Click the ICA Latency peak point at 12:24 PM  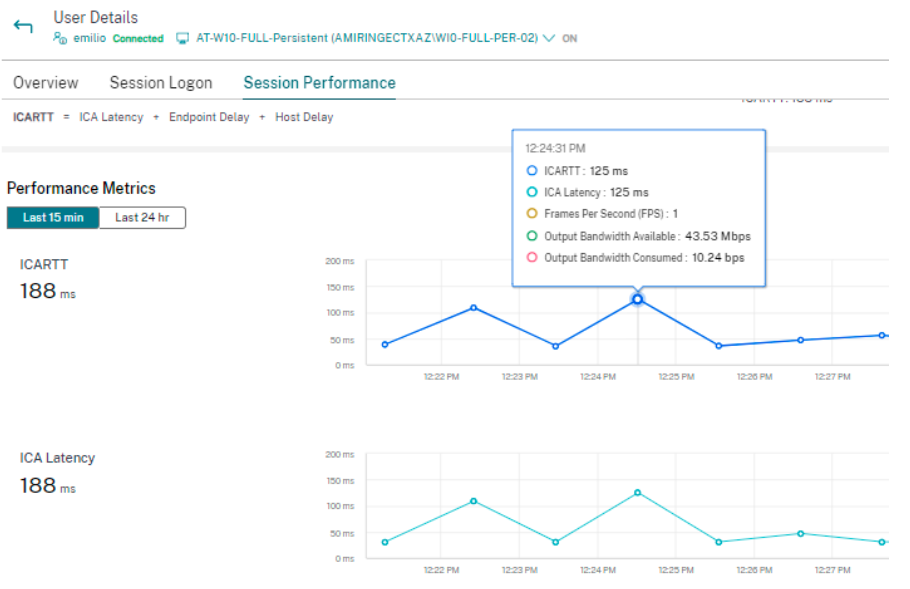(637, 492)
